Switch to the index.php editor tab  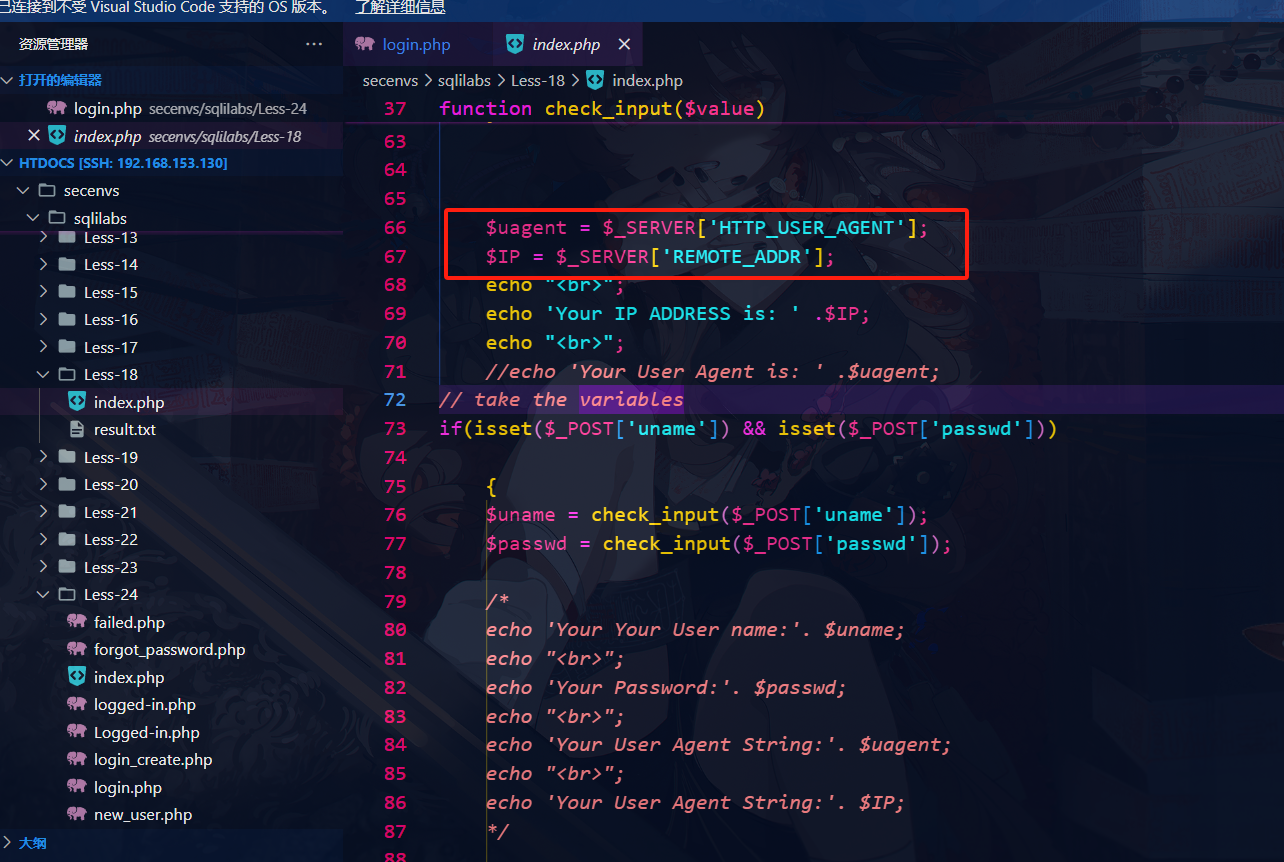pos(567,44)
